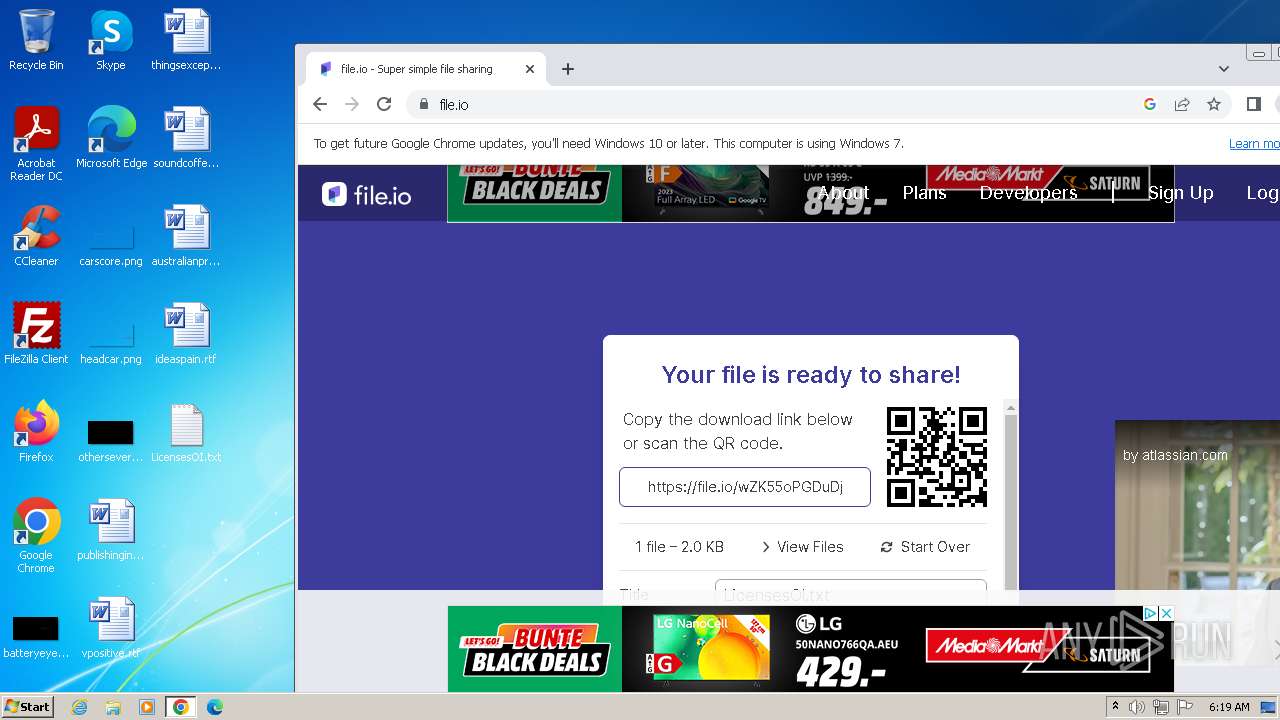Open the australianpr Word document
This screenshot has height=720, width=1280.
click(x=186, y=236)
